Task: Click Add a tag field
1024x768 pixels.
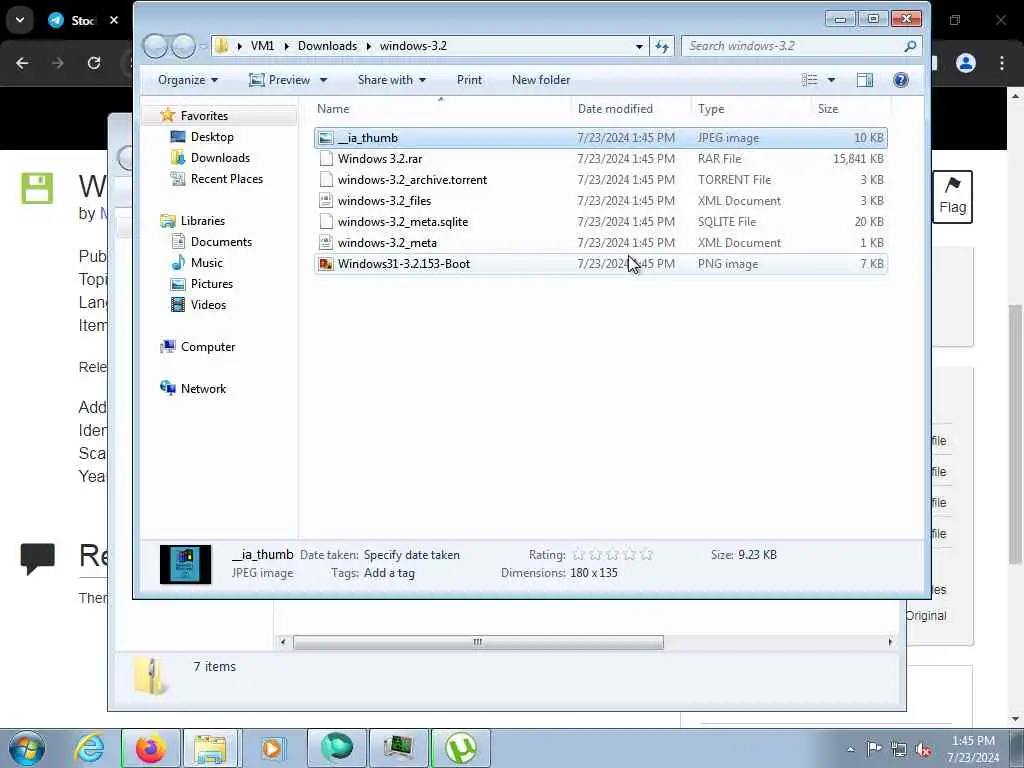Action: click(x=389, y=573)
